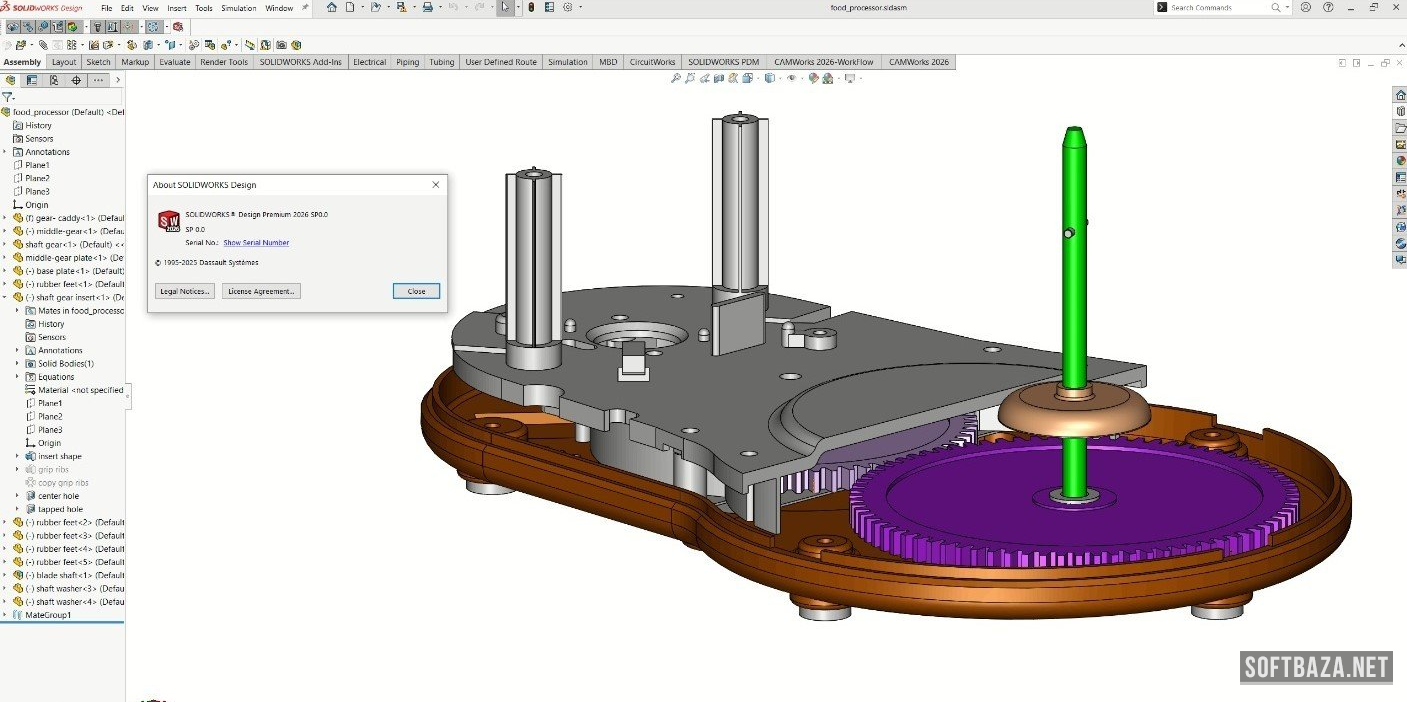Open the ConfigurationManager tab icon

coord(54,80)
